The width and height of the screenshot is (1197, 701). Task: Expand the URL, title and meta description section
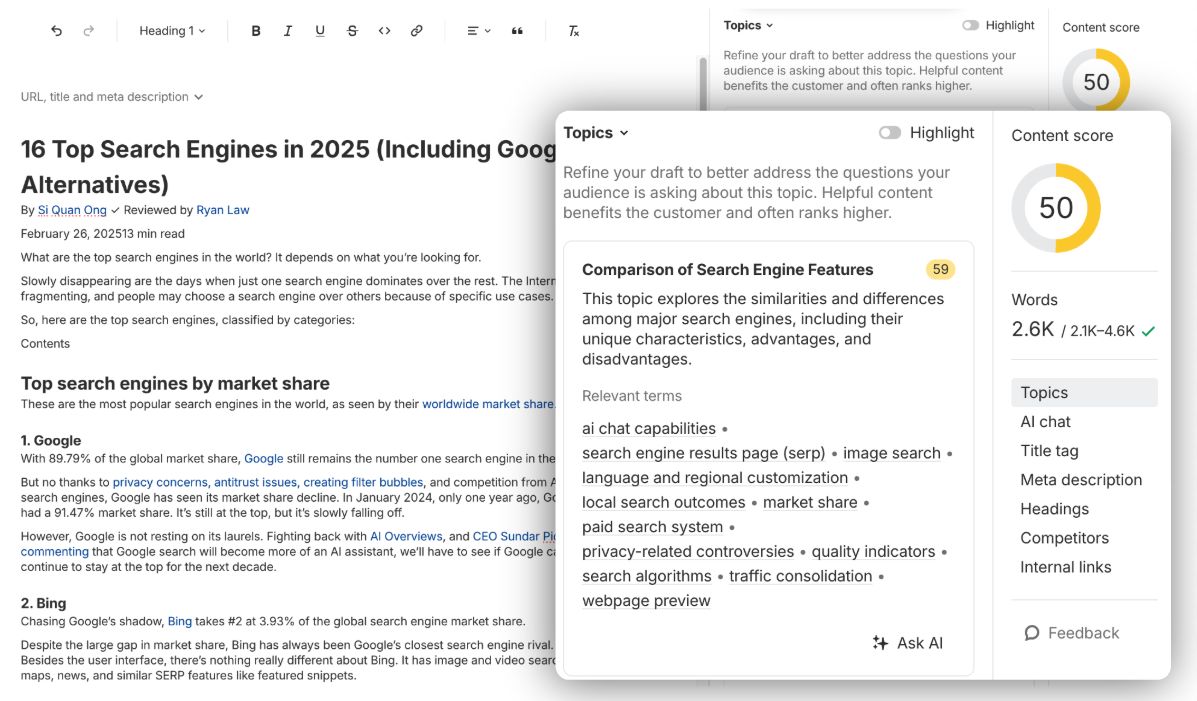[x=108, y=96]
